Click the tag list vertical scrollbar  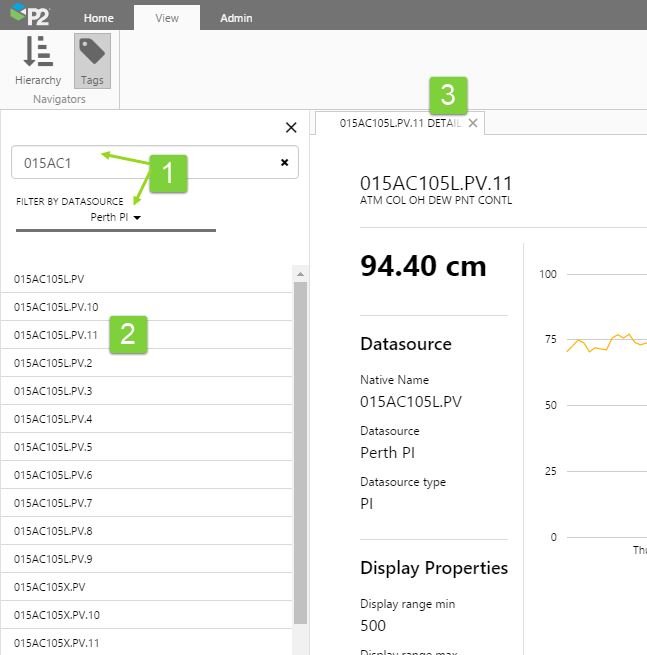[299, 450]
